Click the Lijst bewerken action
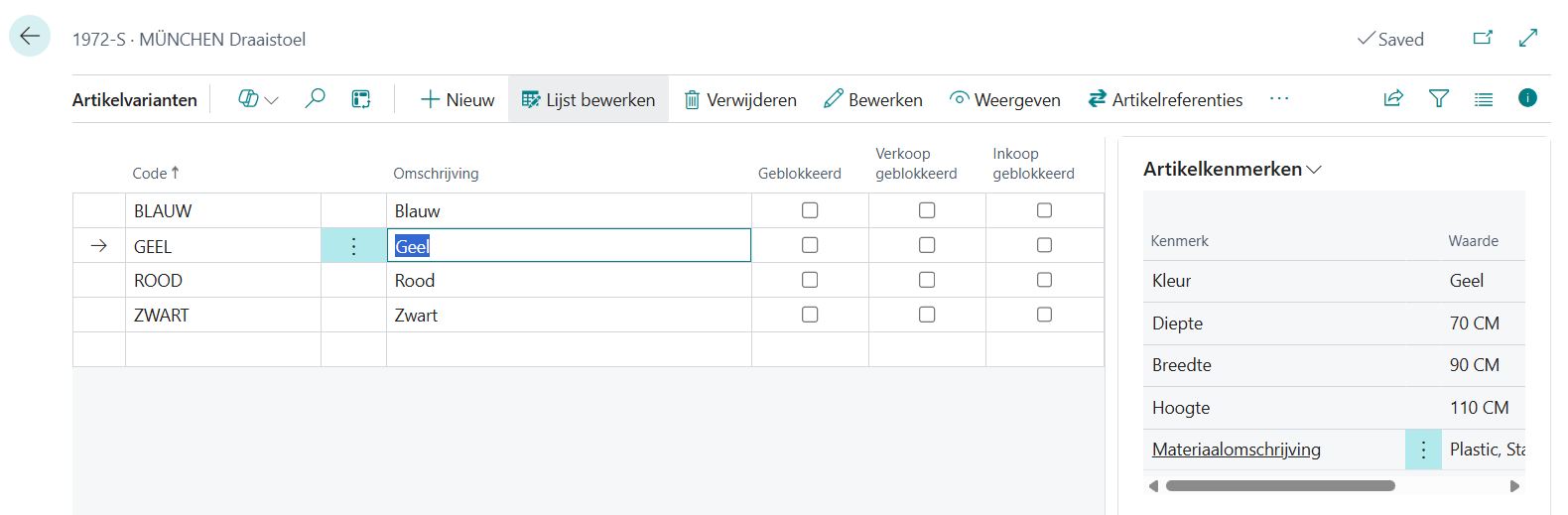The height and width of the screenshot is (515, 1568). click(588, 99)
